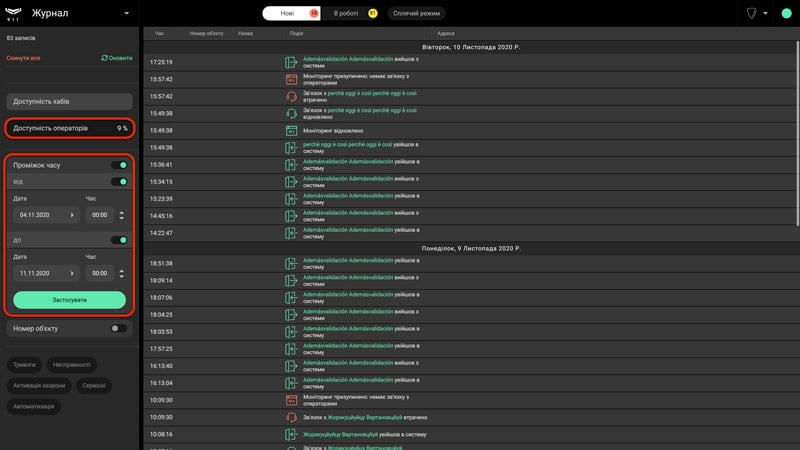Click the monitoring suspended icon at 15:57:42
This screenshot has height=450, width=800.
coord(291,79)
